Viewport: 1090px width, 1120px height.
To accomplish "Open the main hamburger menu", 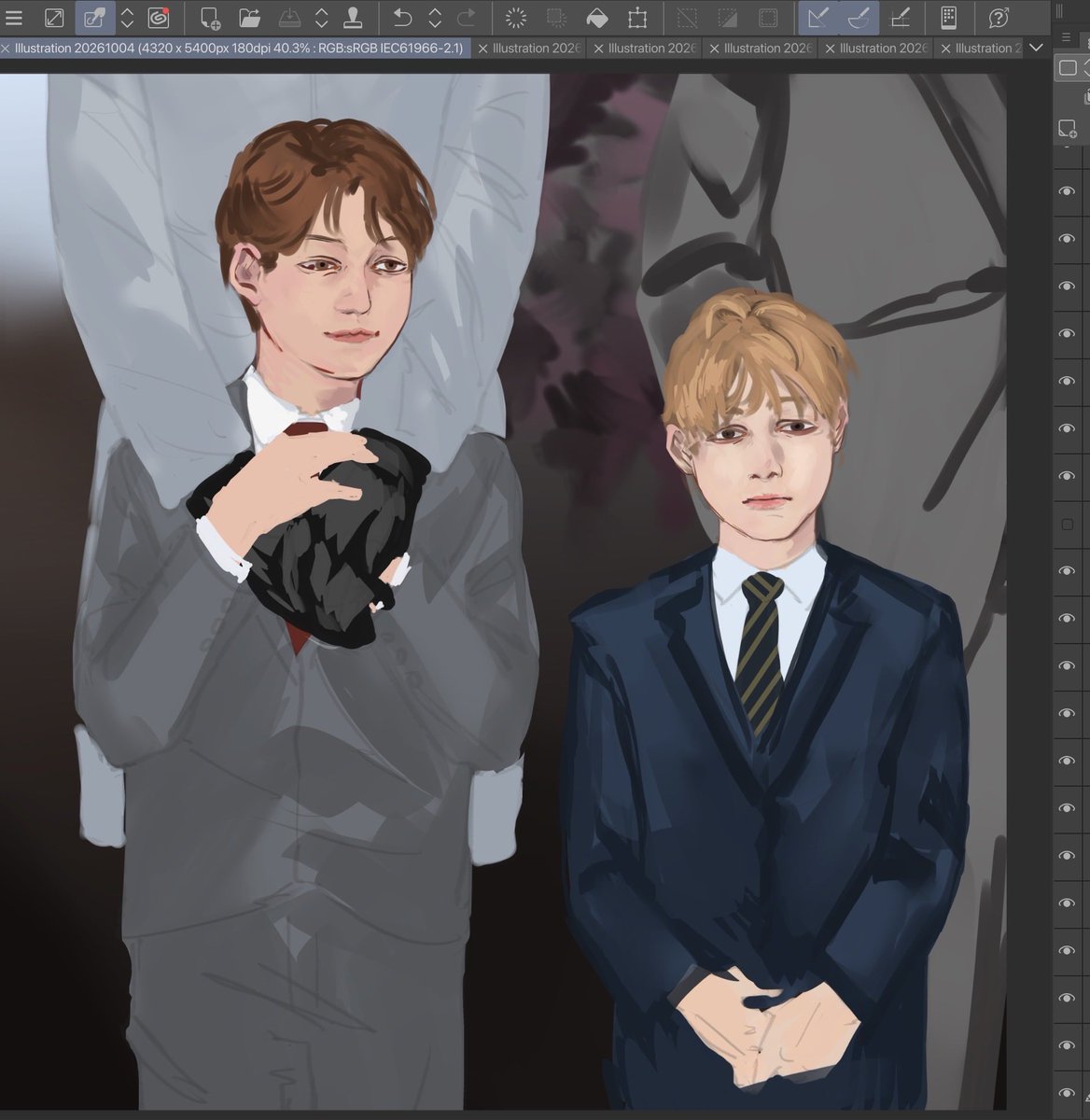I will point(13,18).
